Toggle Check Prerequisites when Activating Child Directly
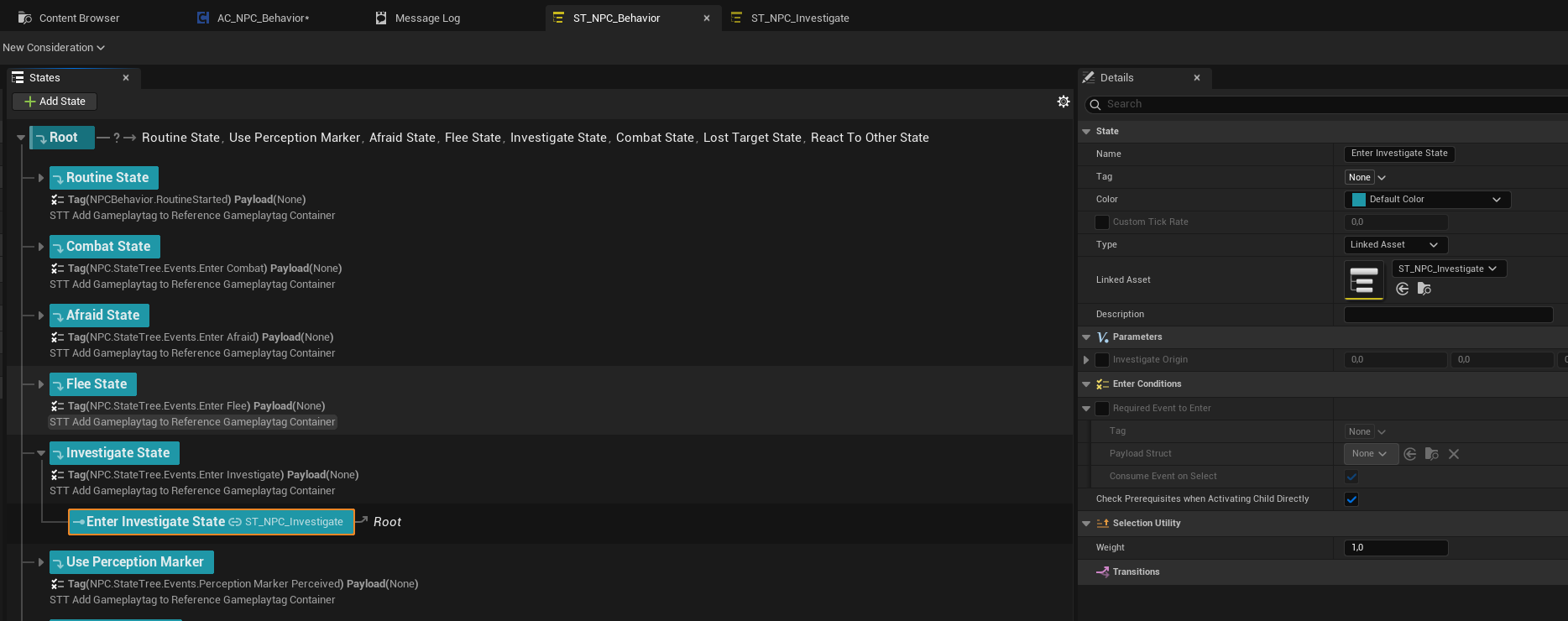The image size is (1568, 621). tap(1351, 499)
